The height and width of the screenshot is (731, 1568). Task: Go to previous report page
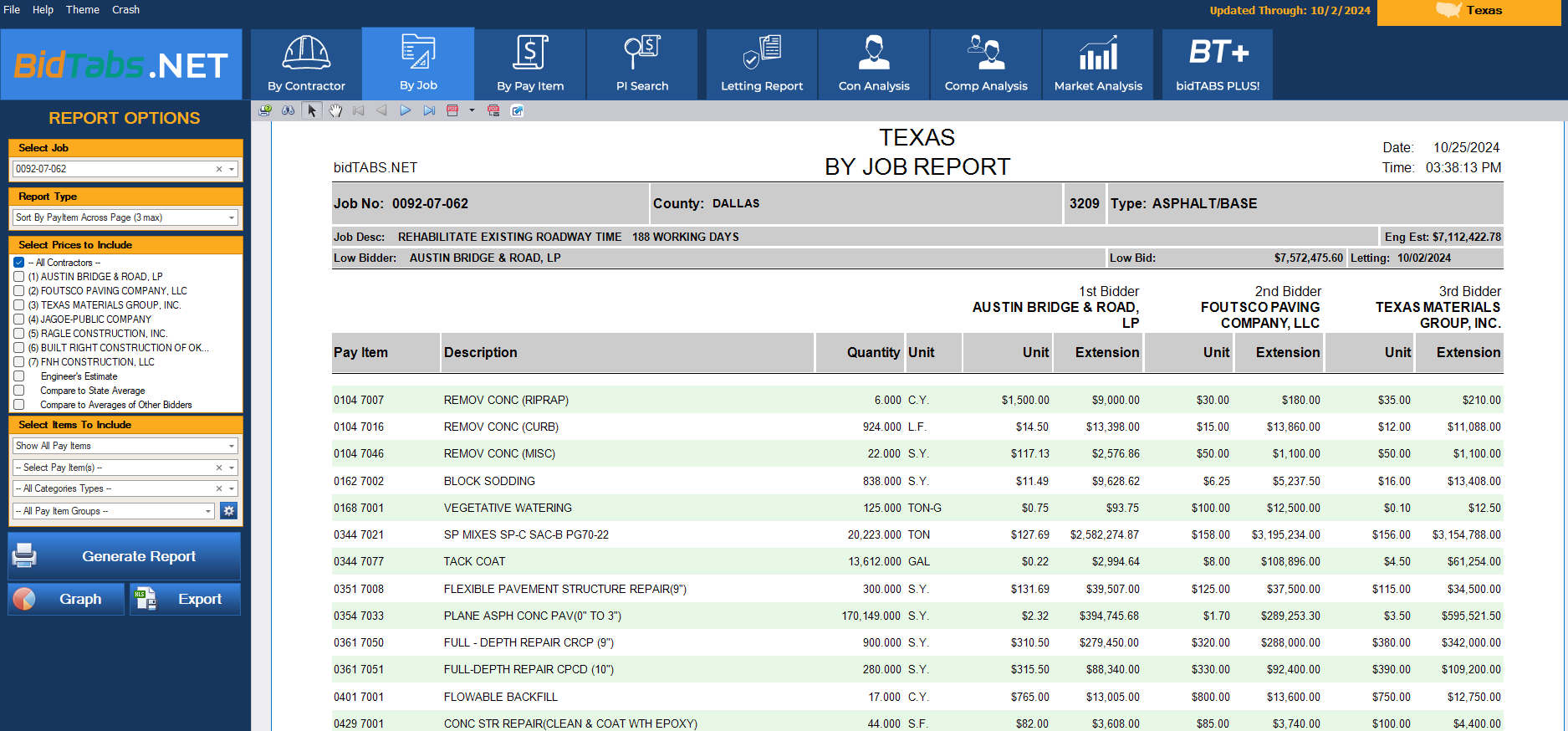pyautogui.click(x=382, y=110)
